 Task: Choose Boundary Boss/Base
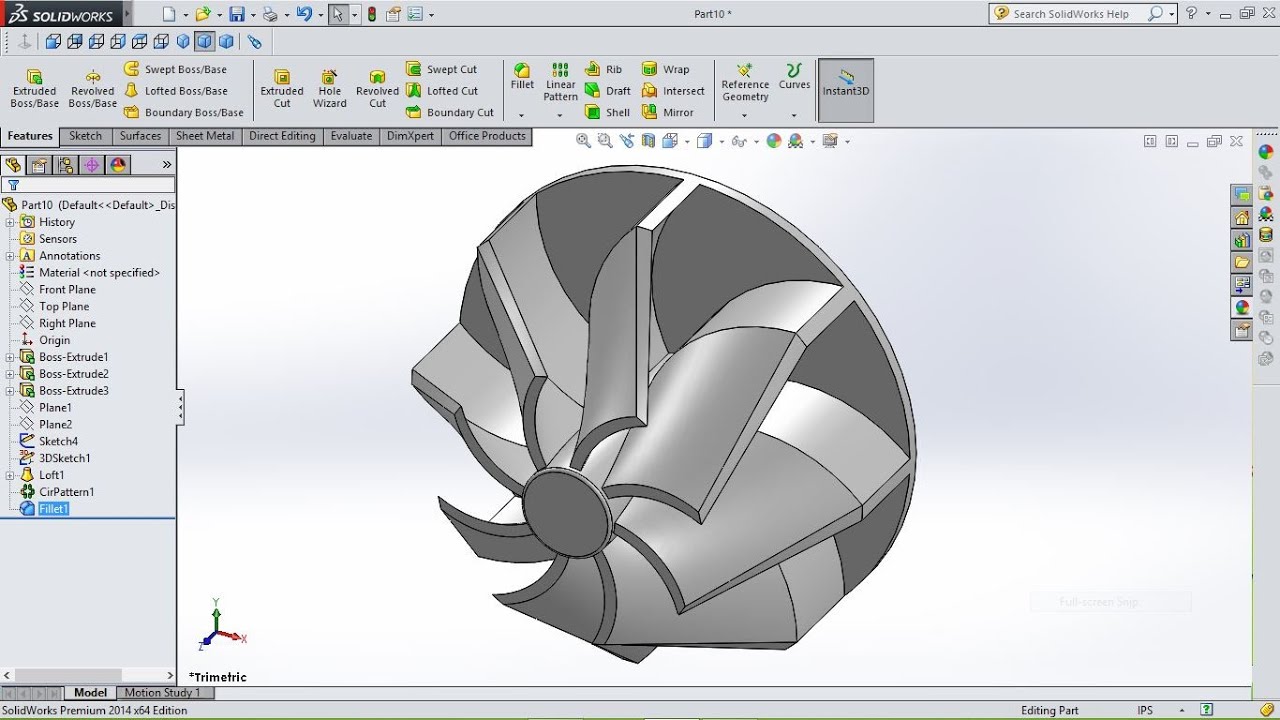click(x=184, y=112)
